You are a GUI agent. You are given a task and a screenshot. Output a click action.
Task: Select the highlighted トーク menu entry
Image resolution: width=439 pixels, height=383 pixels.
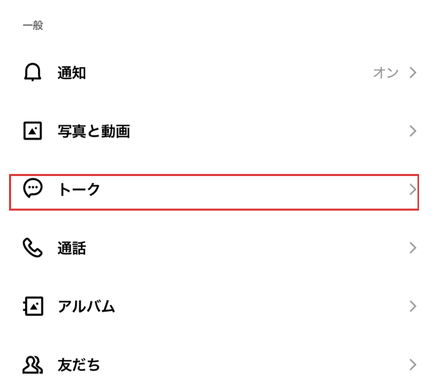214,192
